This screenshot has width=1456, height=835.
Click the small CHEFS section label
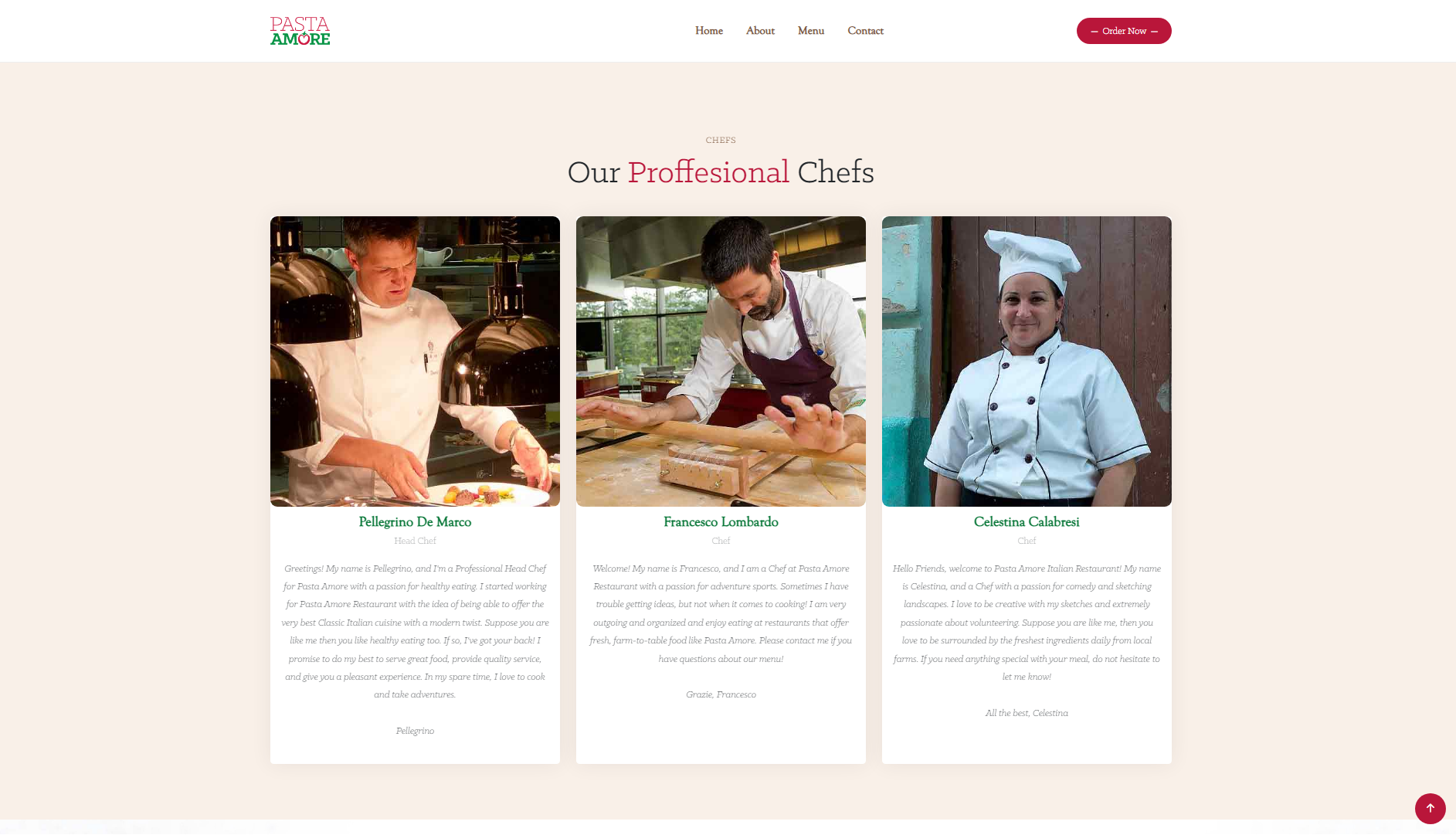(721, 141)
